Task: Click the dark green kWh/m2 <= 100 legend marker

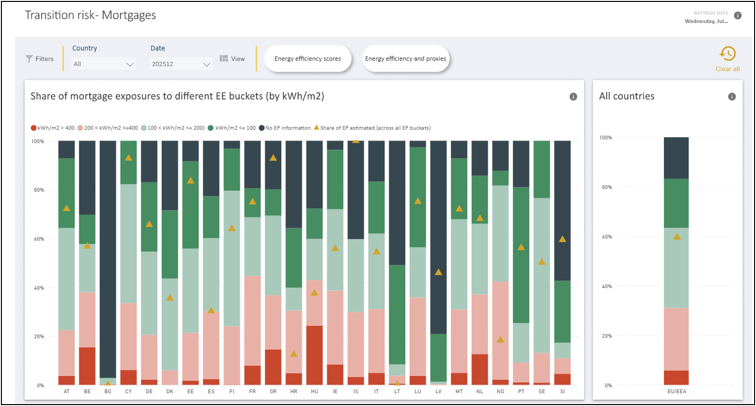Action: click(x=211, y=128)
